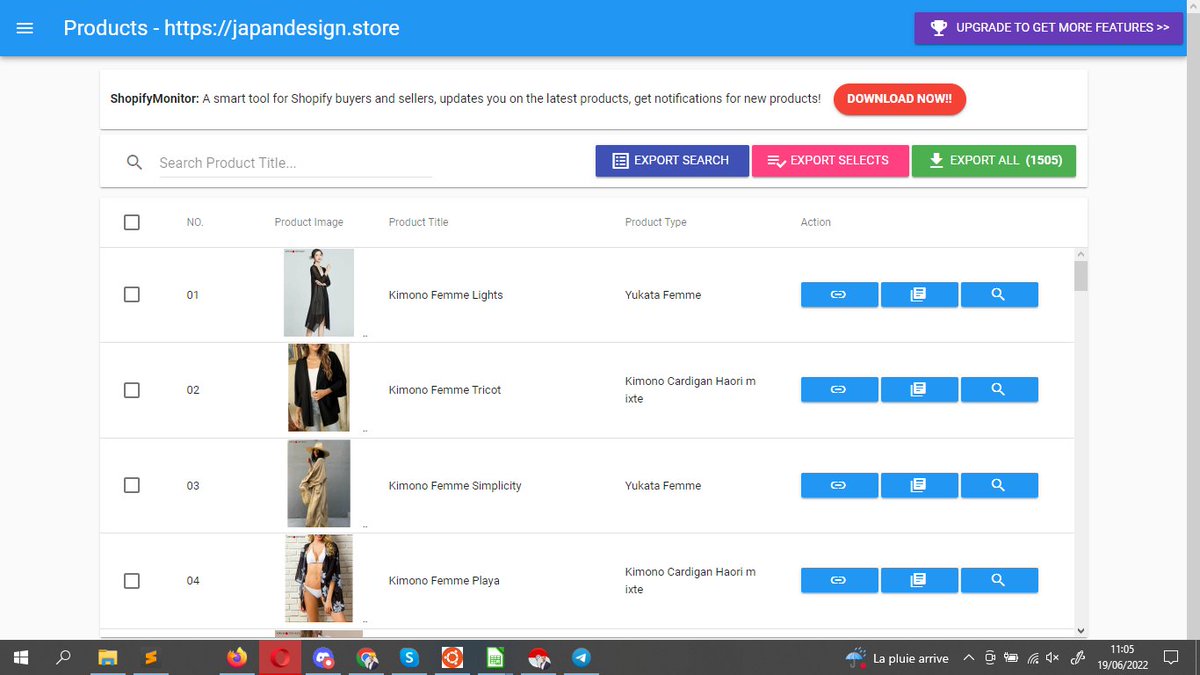
Task: Click search button for Kimono Femme Playa
Action: pyautogui.click(x=999, y=580)
